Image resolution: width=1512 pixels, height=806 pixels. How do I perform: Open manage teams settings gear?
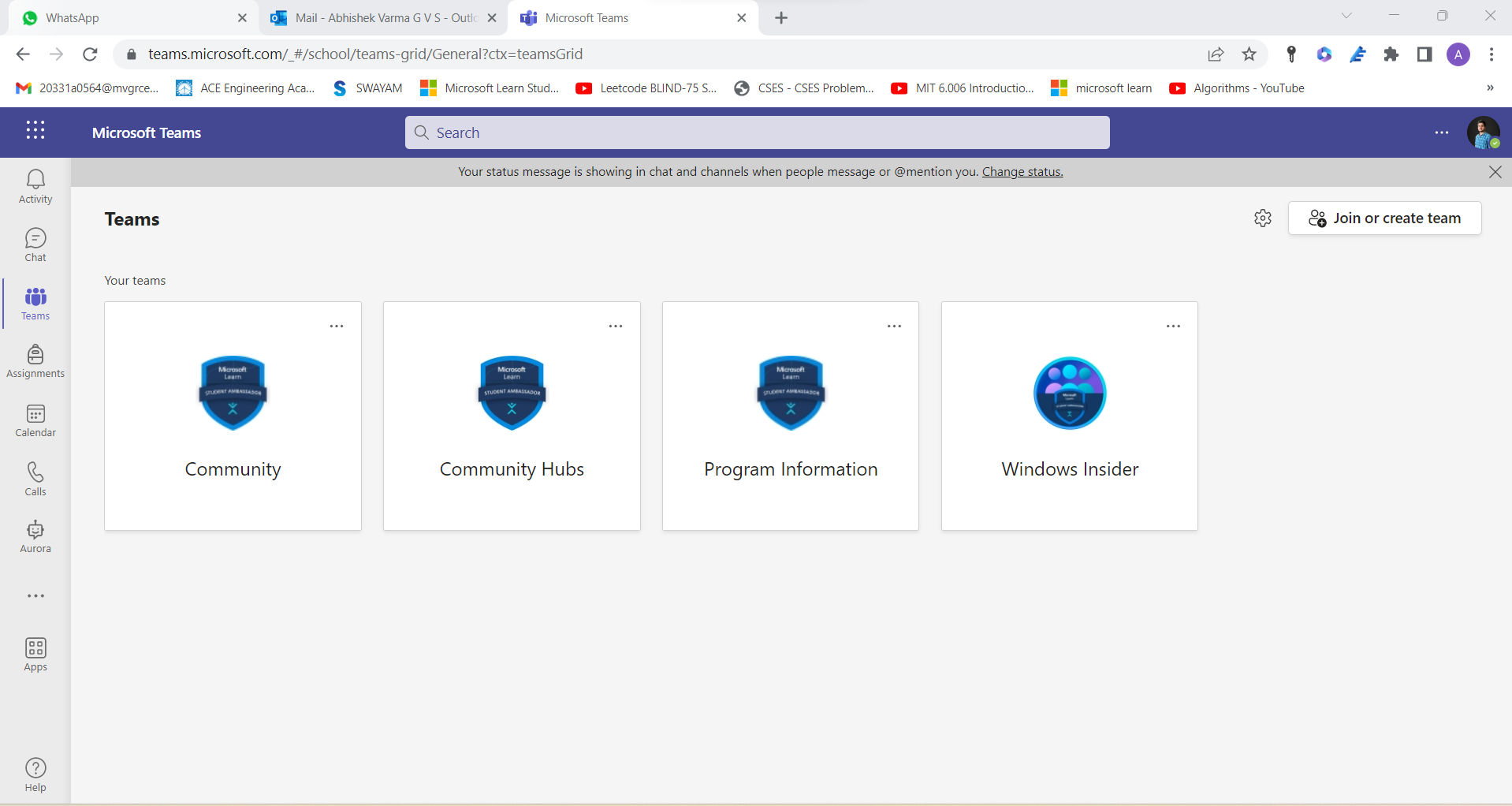tap(1262, 218)
